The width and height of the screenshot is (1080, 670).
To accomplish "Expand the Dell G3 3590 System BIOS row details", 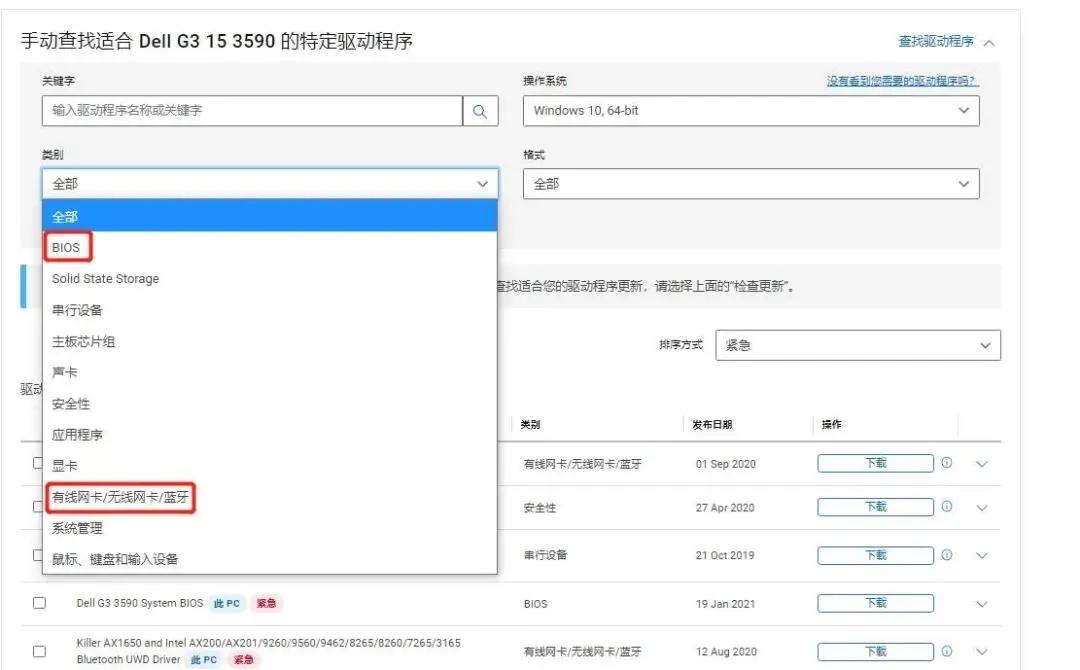I will (x=981, y=604).
